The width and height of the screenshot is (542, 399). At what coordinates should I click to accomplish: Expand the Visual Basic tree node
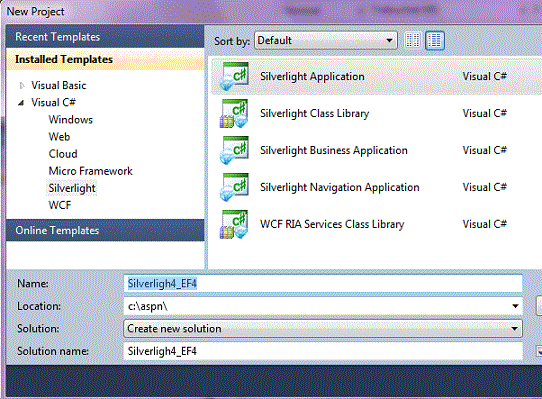click(x=22, y=85)
